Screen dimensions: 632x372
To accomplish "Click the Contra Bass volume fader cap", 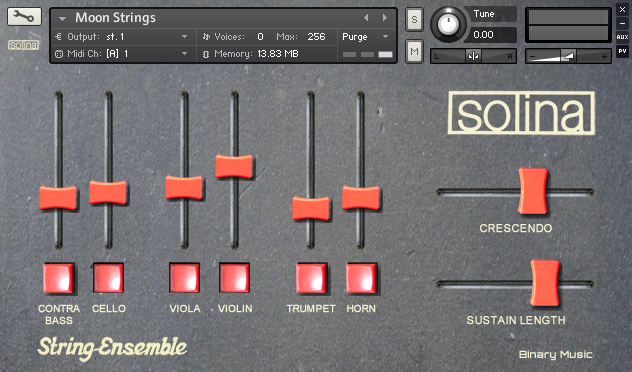I will tap(58, 198).
